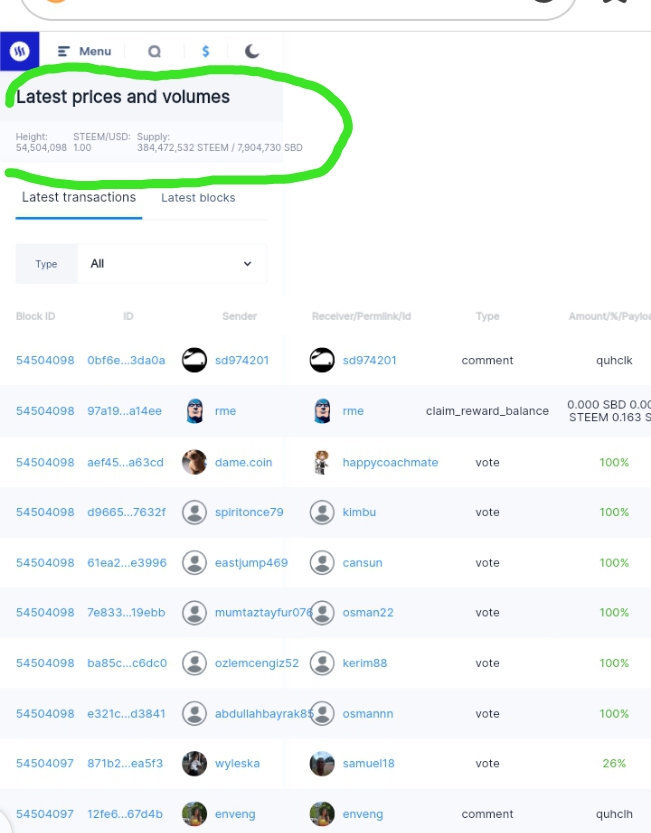Click receiver enveng avatar photo

[x=322, y=814]
